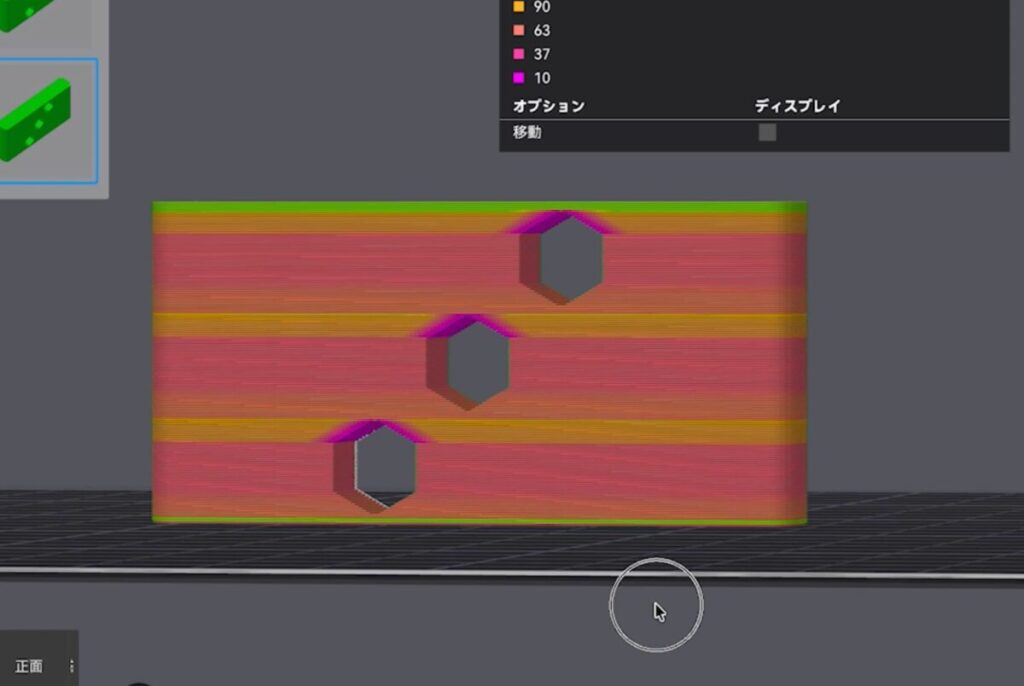The height and width of the screenshot is (686, 1024).
Task: Click magenta overhang above the middle hexagon
Action: [x=467, y=324]
